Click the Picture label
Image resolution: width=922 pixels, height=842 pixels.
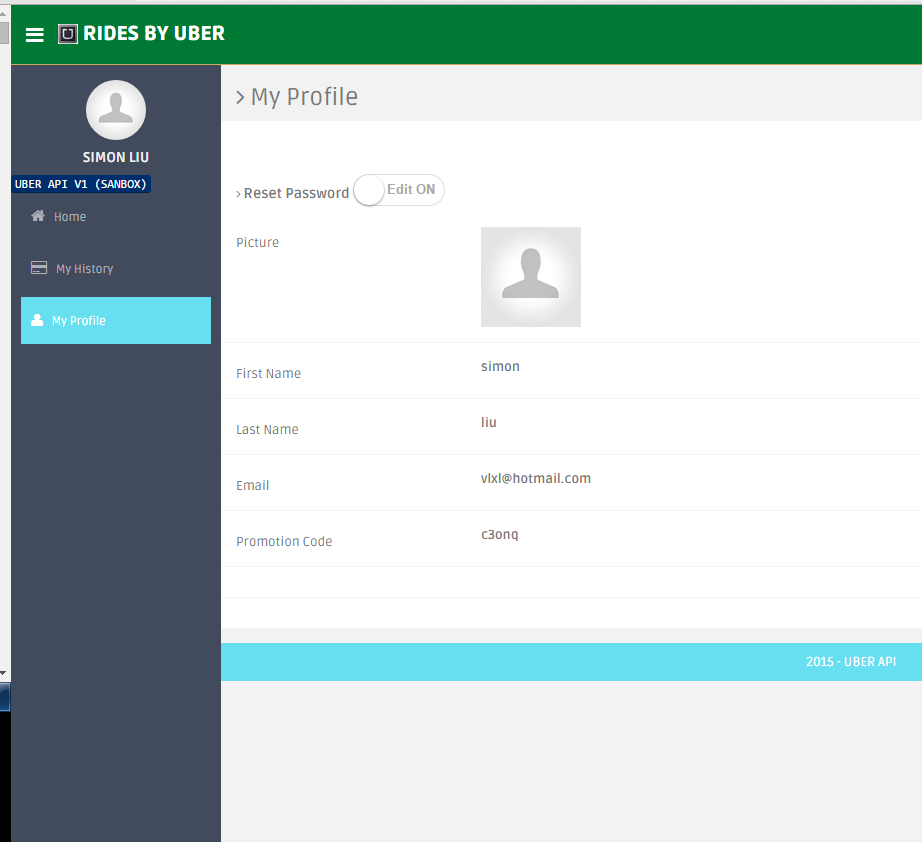point(258,242)
